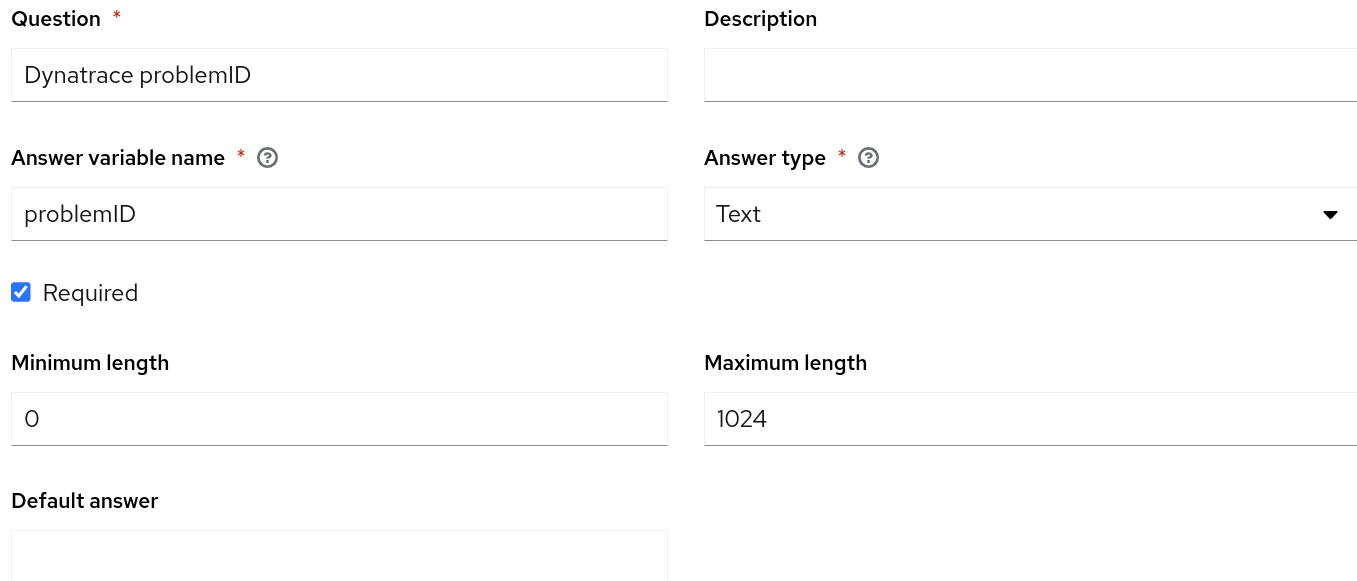Expand Answer type dropdown via caret arrow

point(1330,215)
